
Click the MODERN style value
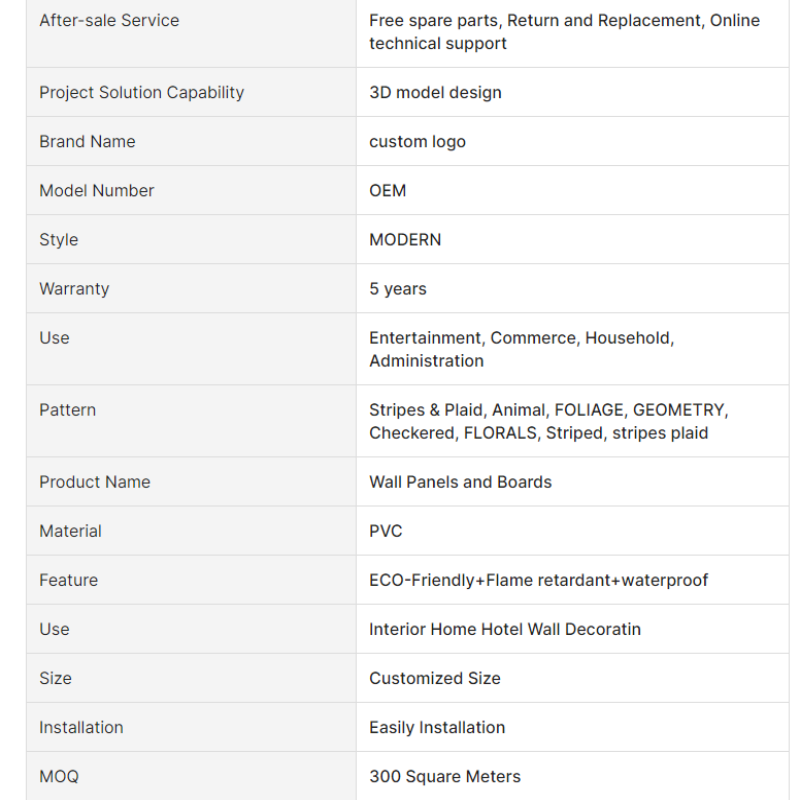(405, 239)
